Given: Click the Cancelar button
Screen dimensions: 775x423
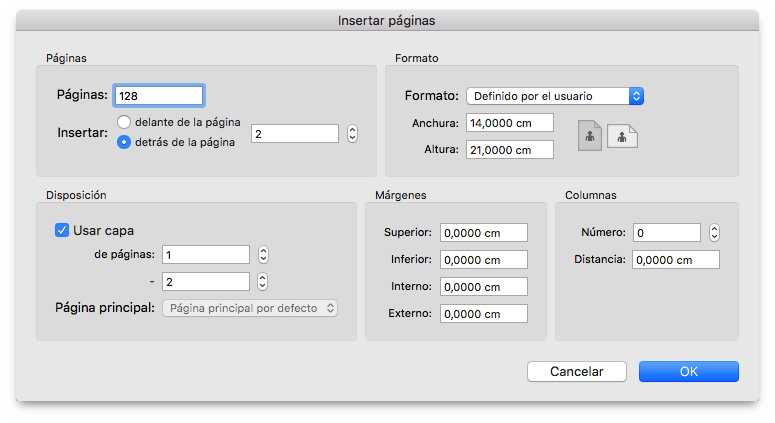Looking at the screenshot, I should tap(577, 372).
